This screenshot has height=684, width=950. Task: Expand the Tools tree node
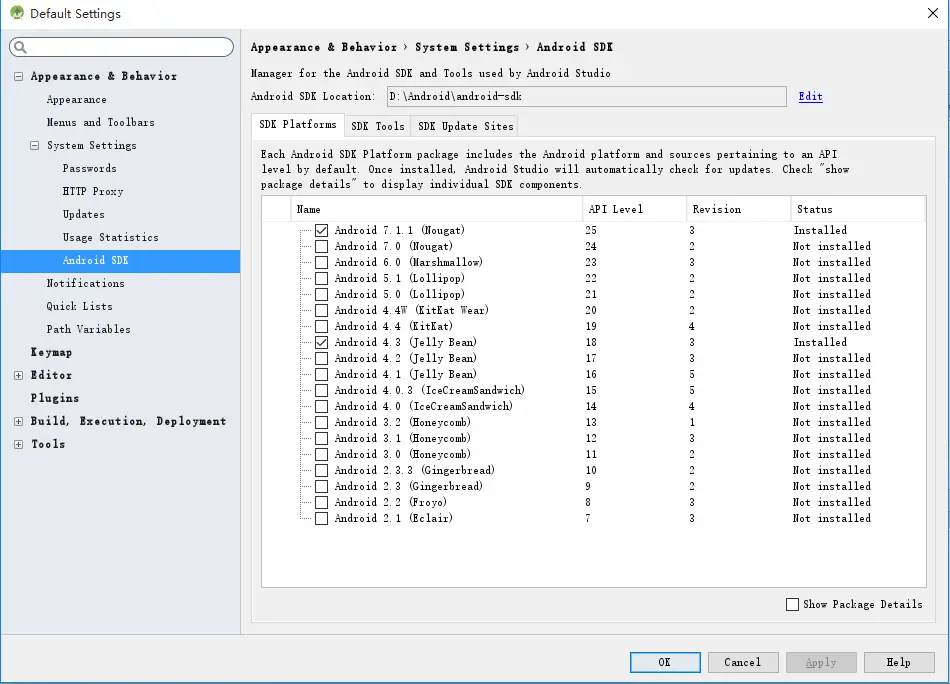(19, 444)
